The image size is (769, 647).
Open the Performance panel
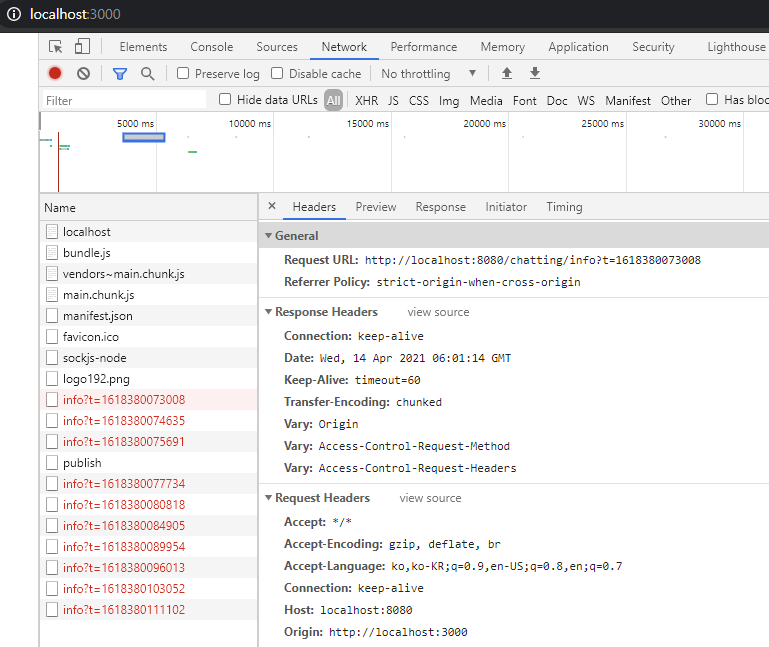coord(424,47)
